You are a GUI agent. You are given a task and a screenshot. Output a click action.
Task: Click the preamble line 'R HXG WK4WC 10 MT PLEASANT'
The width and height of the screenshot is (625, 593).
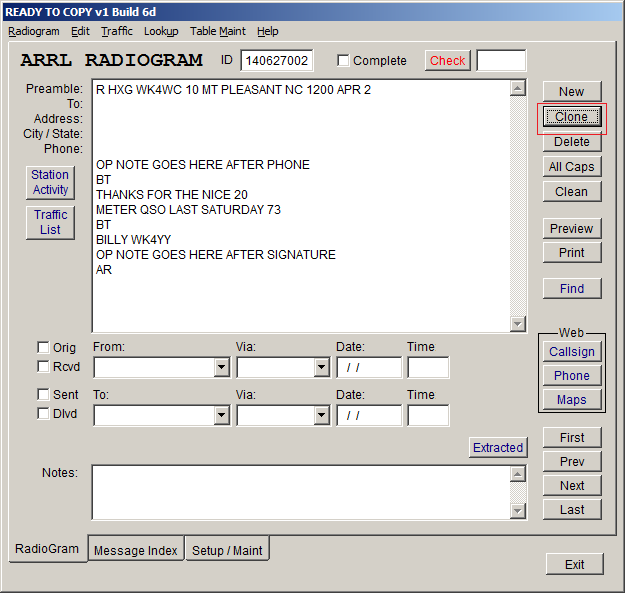tap(233, 90)
